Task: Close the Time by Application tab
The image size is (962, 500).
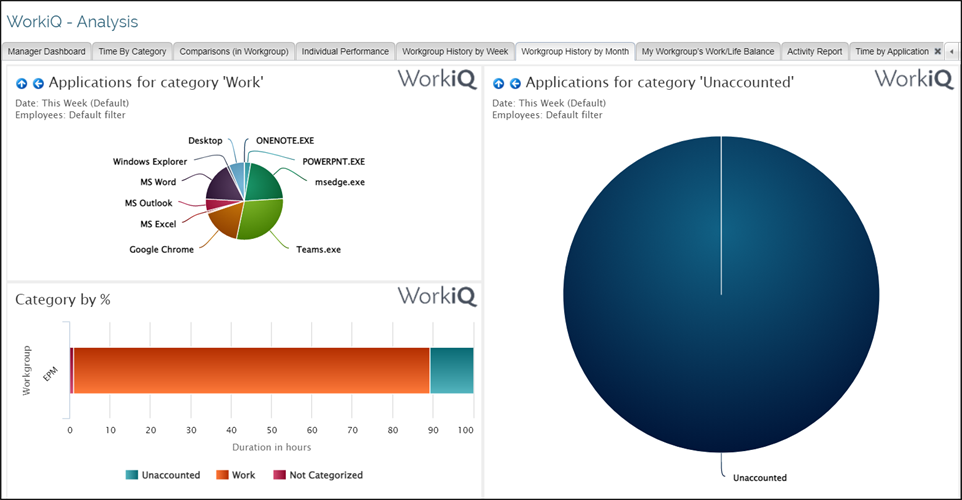Action: tap(937, 51)
